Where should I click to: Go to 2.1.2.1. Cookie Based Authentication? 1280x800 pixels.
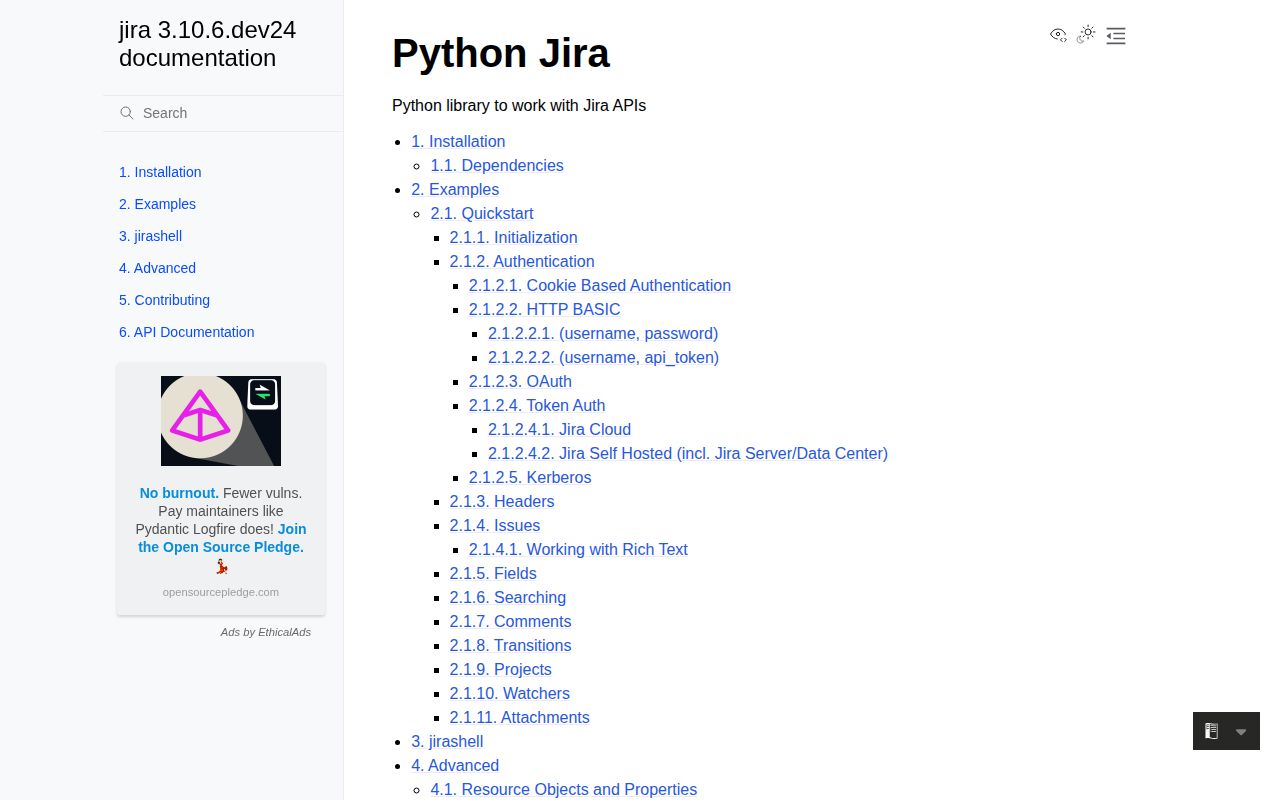[x=600, y=285]
